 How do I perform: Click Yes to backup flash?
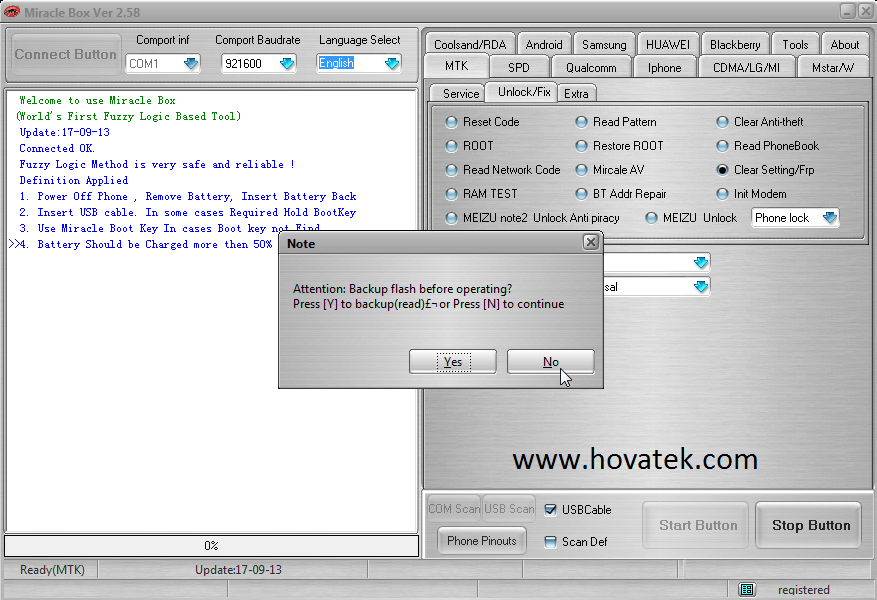(452, 362)
